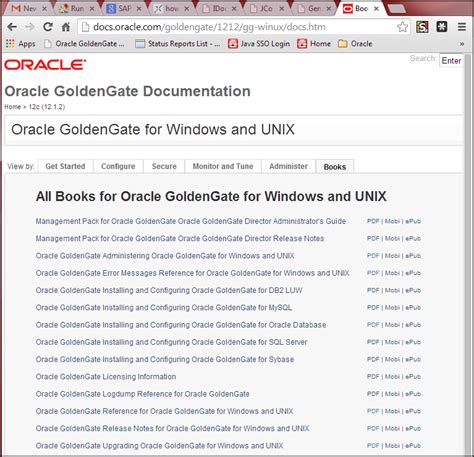The image size is (474, 457).
Task: Select the Secure view tab
Action: (x=164, y=166)
